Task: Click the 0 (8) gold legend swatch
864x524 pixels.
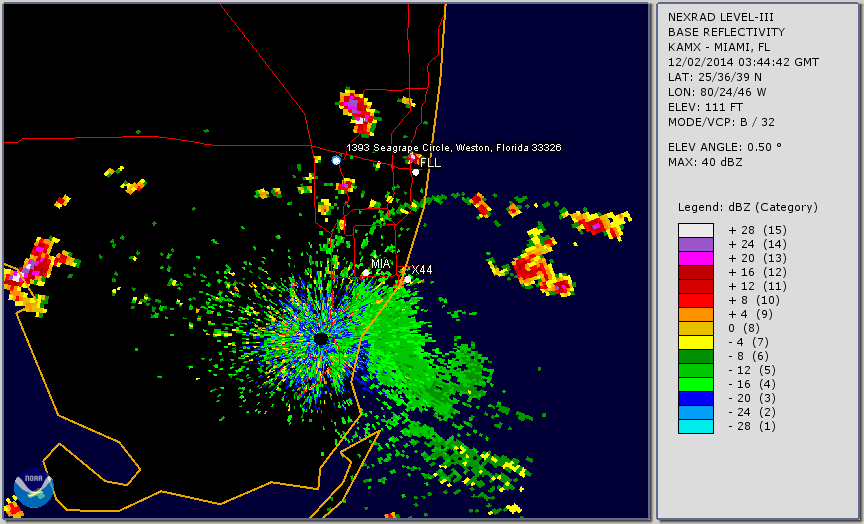Action: pos(695,328)
